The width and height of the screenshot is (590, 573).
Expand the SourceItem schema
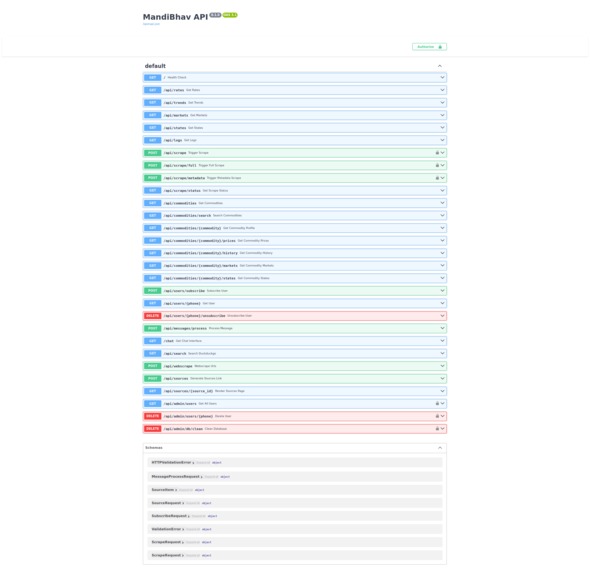(x=164, y=490)
